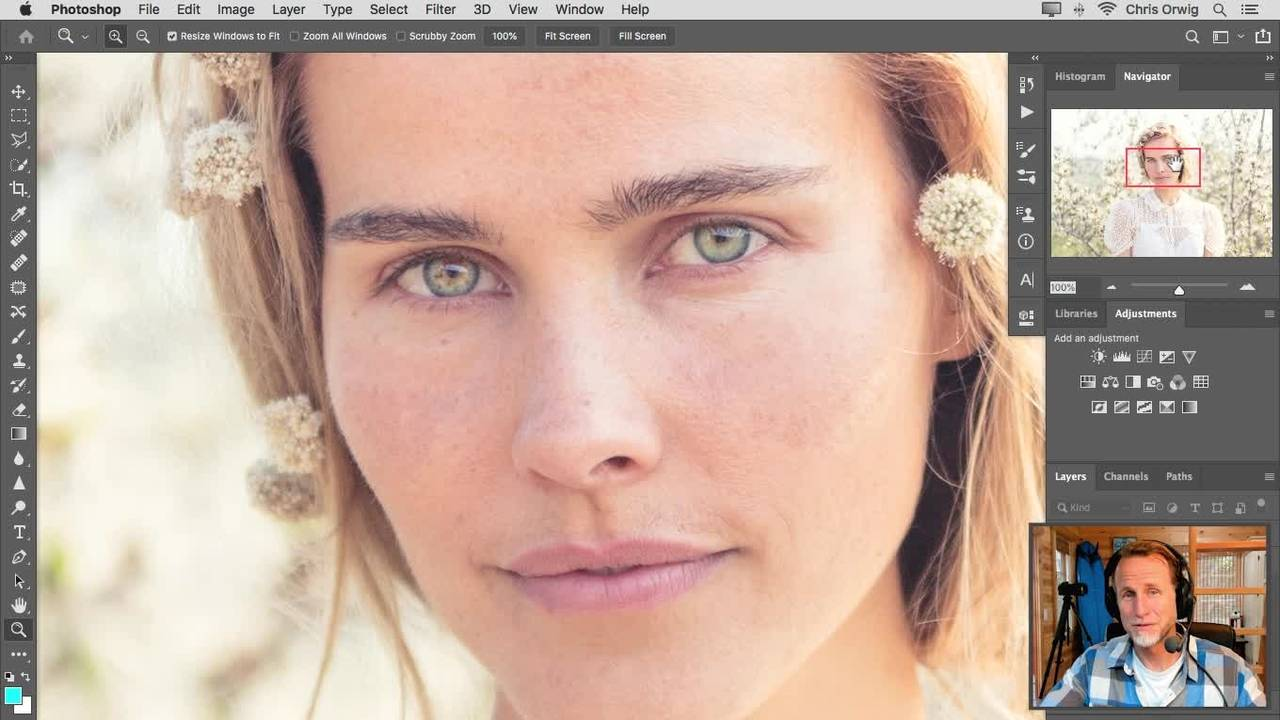1280x720 pixels.
Task: Go to the Home screen icon
Action: click(26, 36)
